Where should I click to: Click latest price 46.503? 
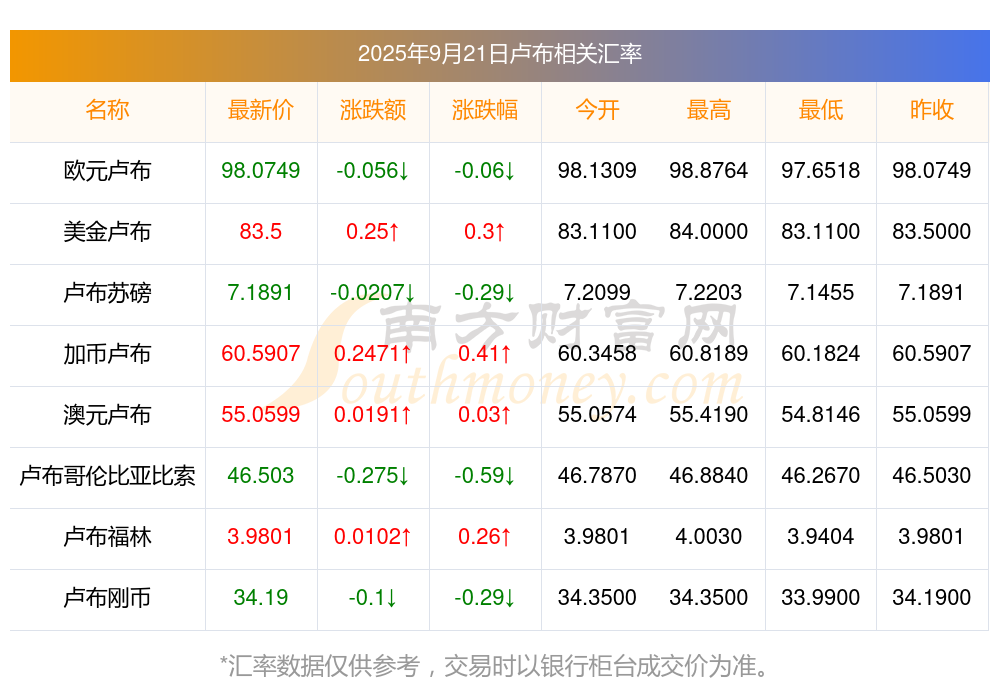[261, 475]
